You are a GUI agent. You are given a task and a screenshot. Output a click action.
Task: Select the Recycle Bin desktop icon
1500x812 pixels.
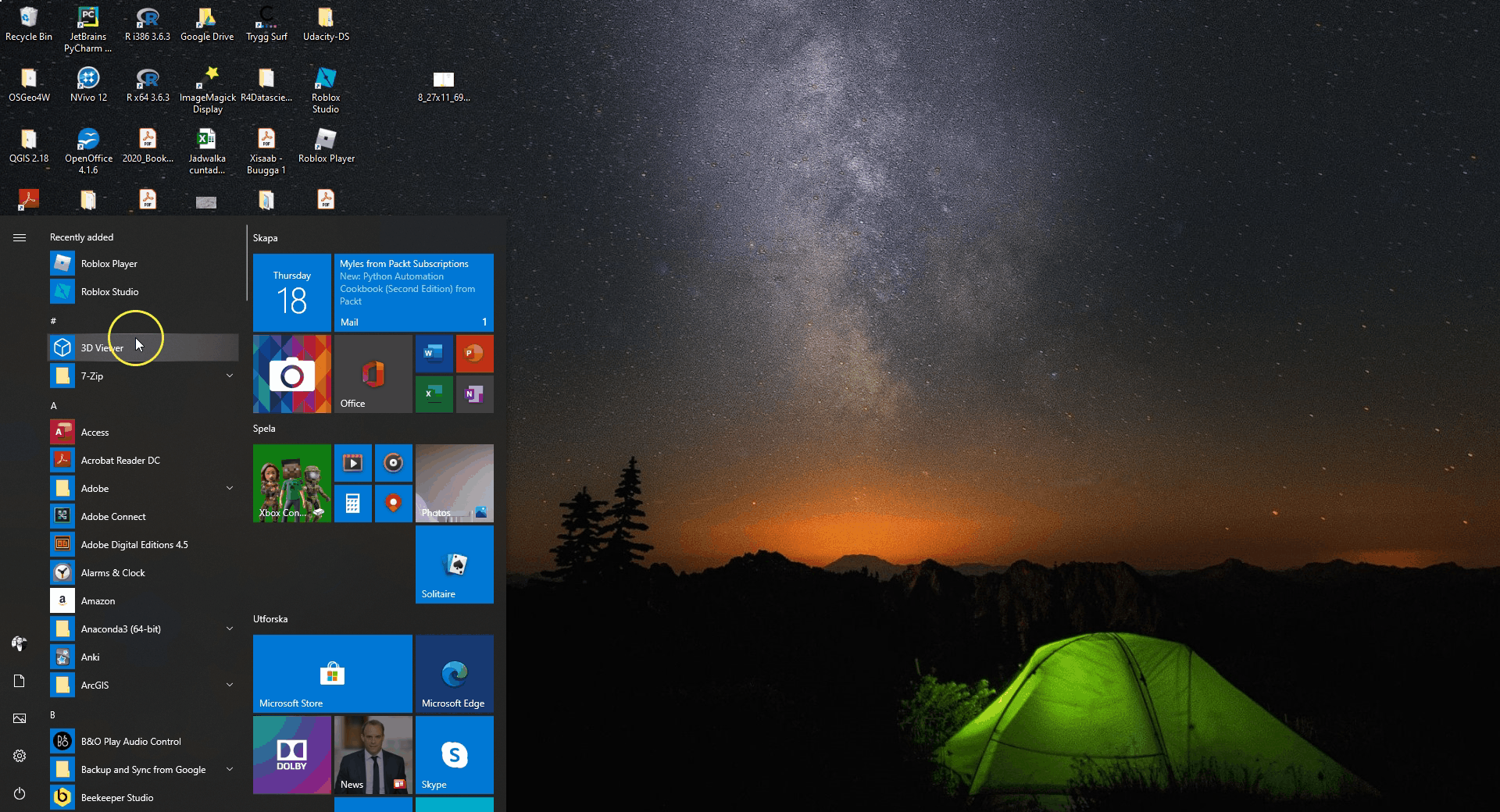(x=29, y=24)
